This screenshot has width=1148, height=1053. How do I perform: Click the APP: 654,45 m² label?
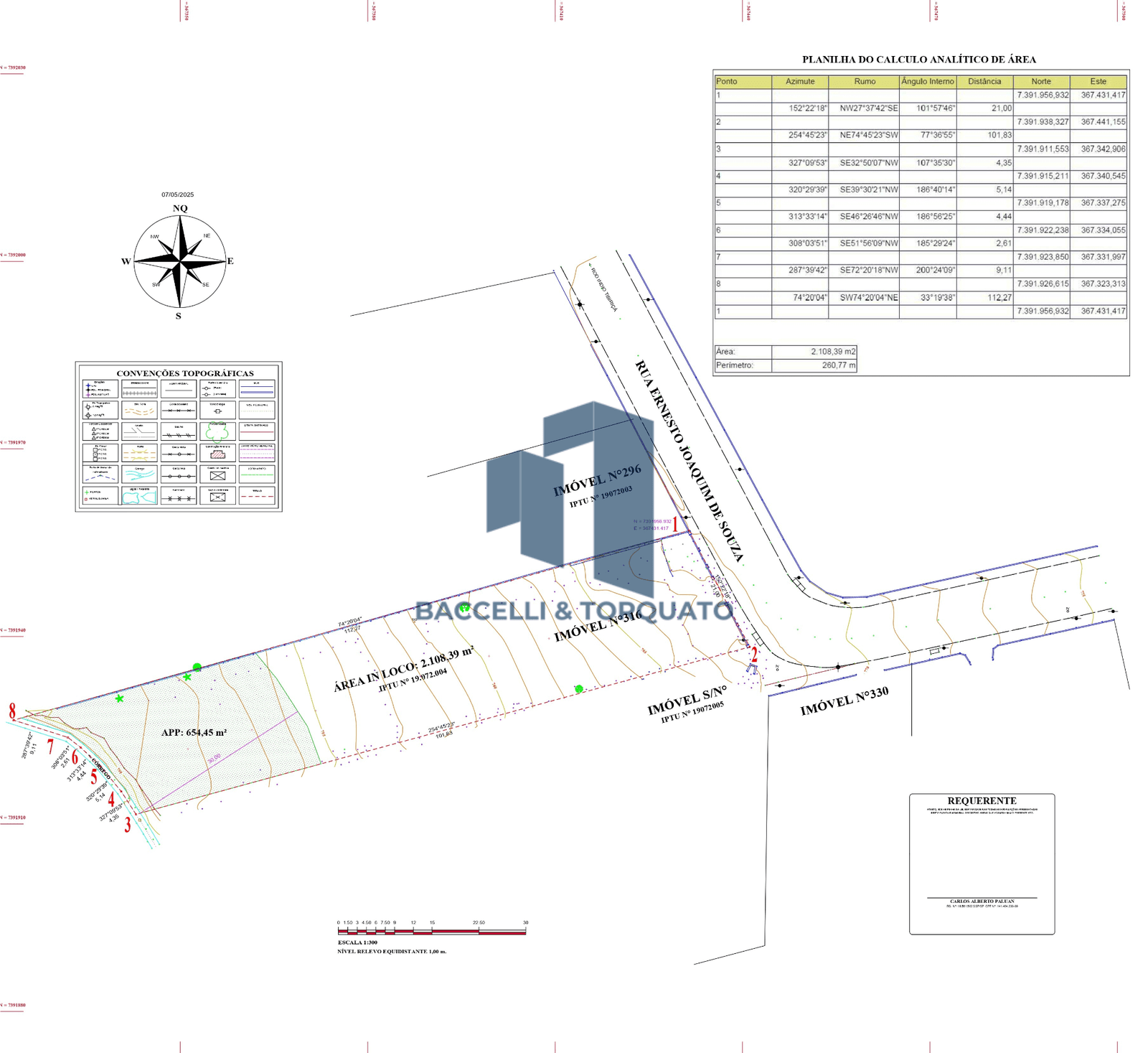[194, 733]
